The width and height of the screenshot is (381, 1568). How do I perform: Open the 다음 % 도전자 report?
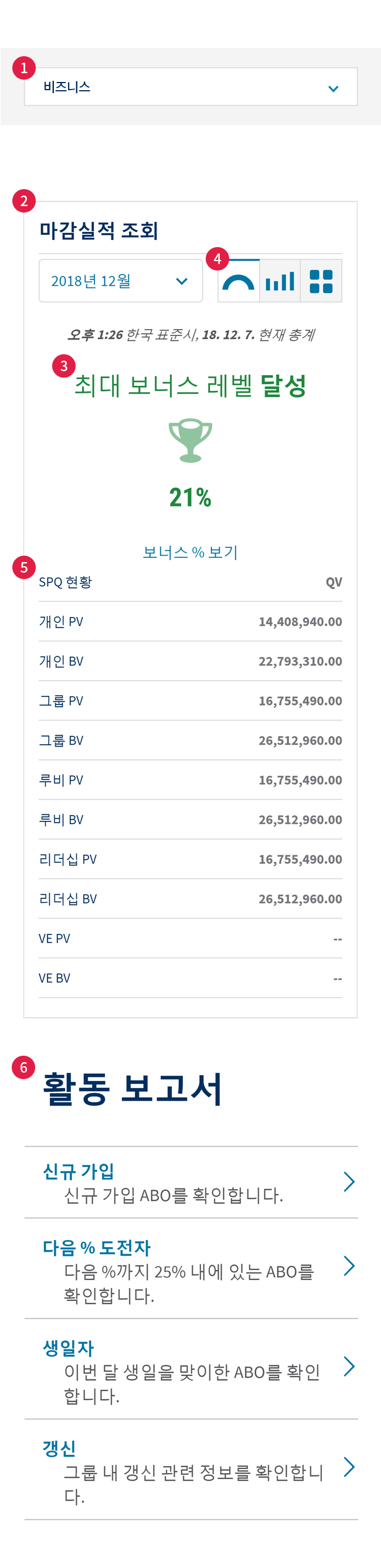tap(191, 1268)
